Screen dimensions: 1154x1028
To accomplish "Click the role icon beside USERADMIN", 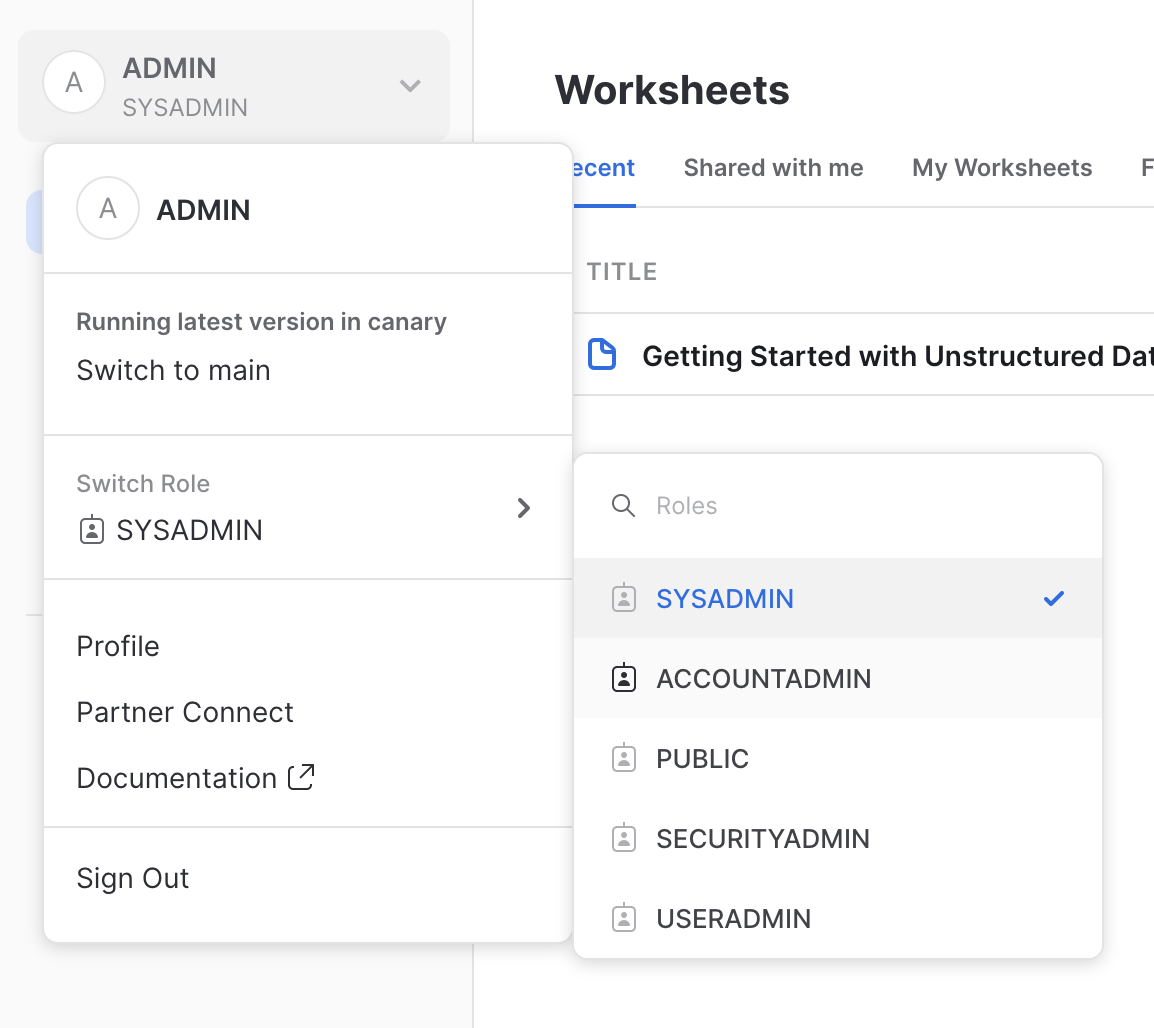I will (623, 918).
